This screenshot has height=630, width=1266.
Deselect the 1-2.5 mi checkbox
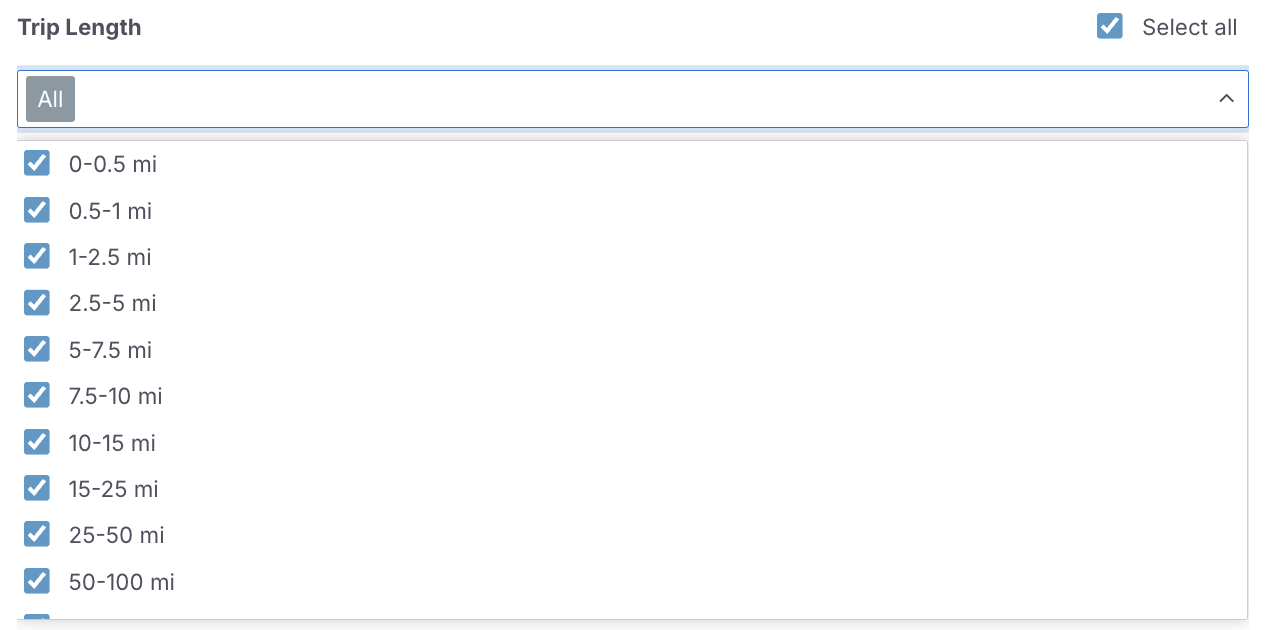pos(37,256)
